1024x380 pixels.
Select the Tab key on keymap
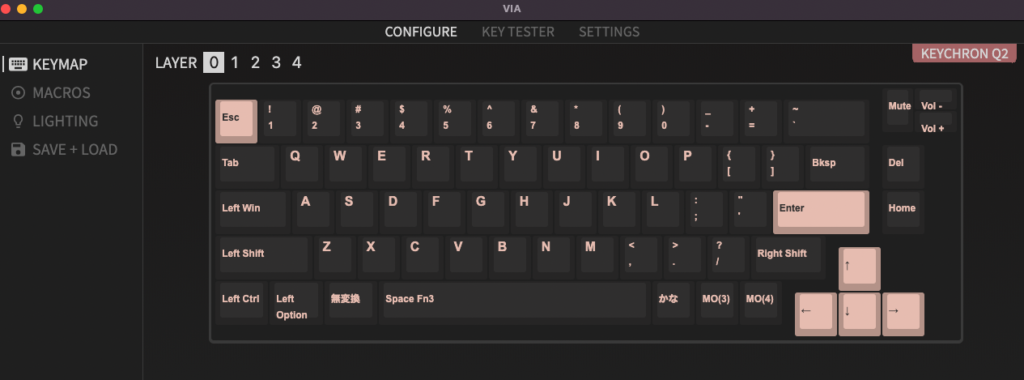pos(248,165)
